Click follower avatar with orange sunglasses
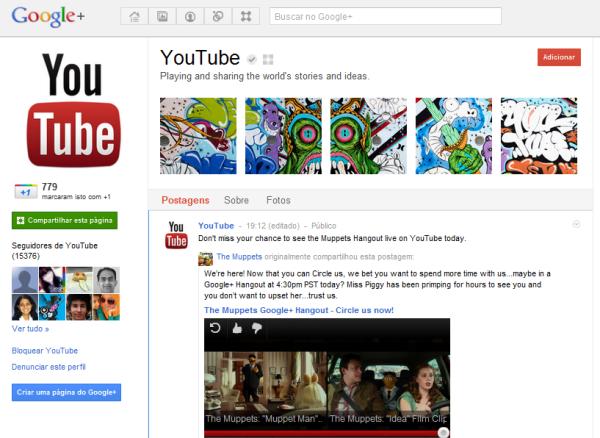 (106, 307)
